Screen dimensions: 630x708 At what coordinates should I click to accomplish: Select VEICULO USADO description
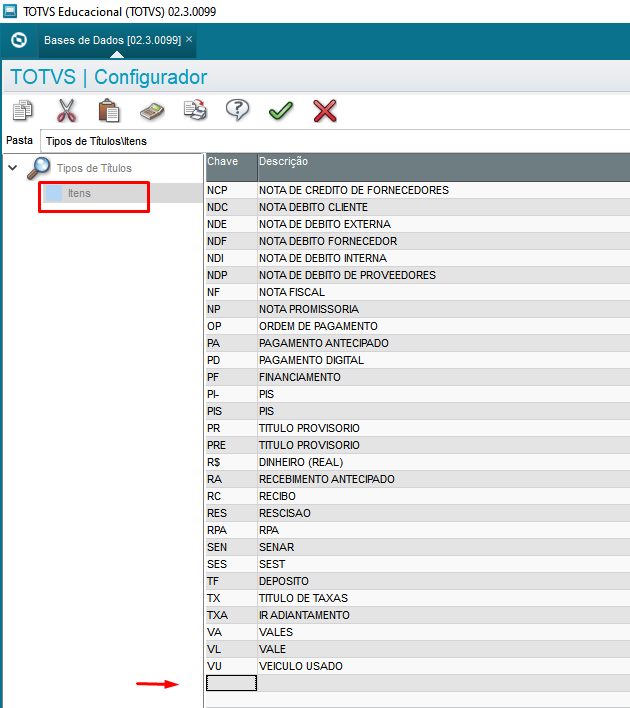click(x=444, y=666)
